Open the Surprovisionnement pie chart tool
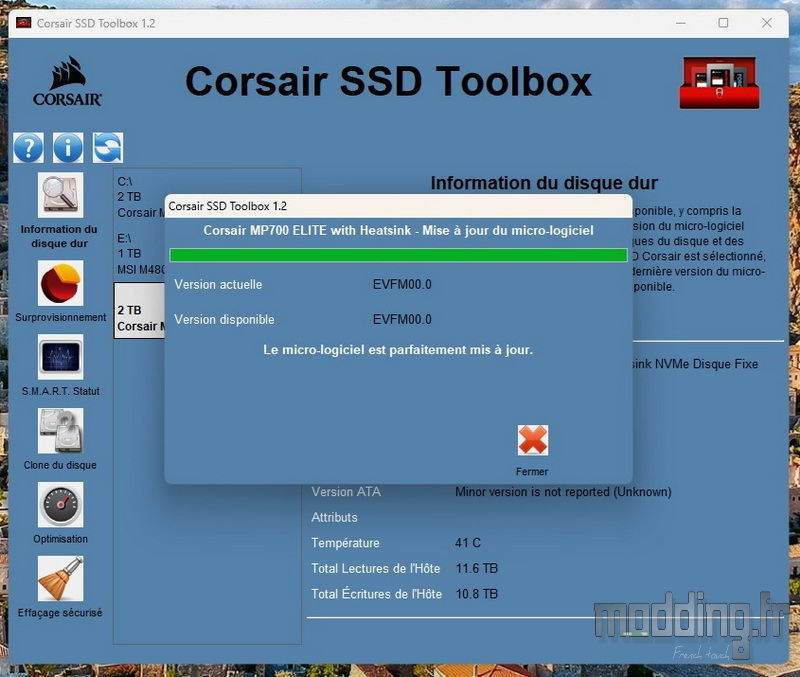Viewport: 800px width, 677px height. pos(60,283)
